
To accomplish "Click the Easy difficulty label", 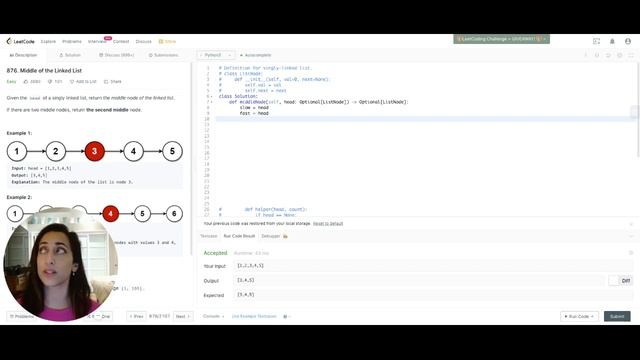I will (x=11, y=82).
